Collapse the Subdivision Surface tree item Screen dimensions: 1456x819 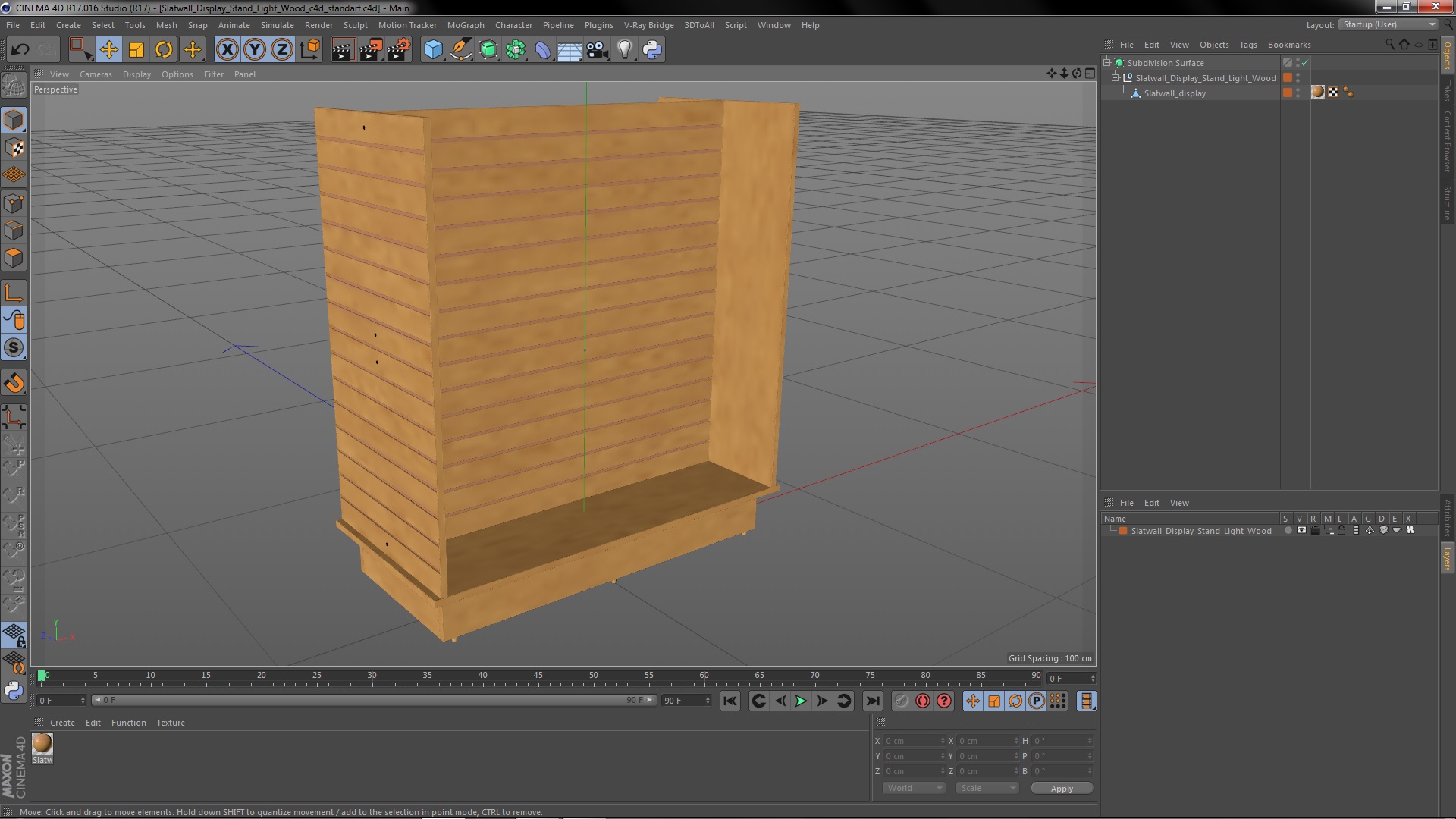[1107, 63]
